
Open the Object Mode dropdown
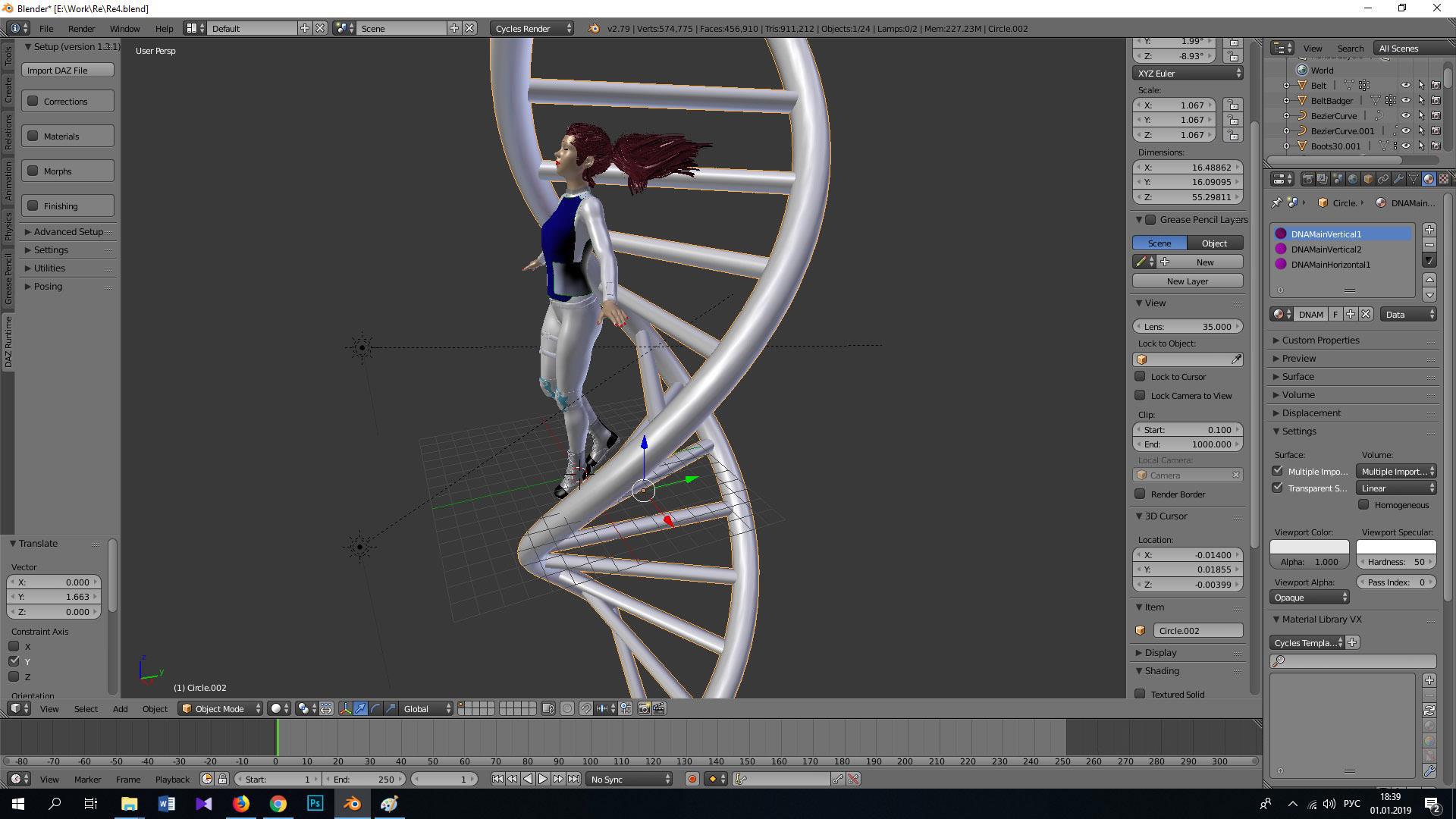coord(221,708)
